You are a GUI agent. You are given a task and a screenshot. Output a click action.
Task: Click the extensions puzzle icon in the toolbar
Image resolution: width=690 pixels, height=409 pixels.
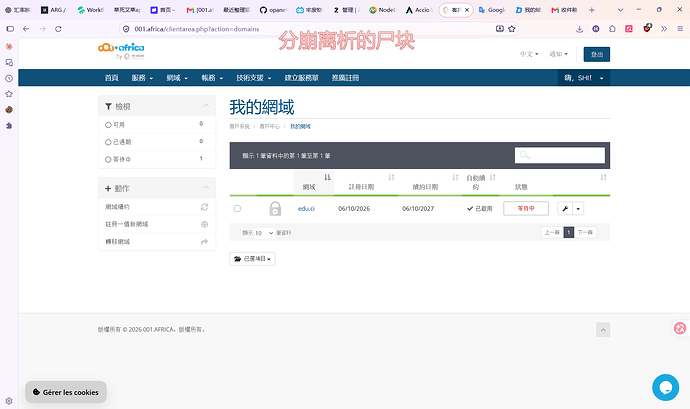coord(612,29)
